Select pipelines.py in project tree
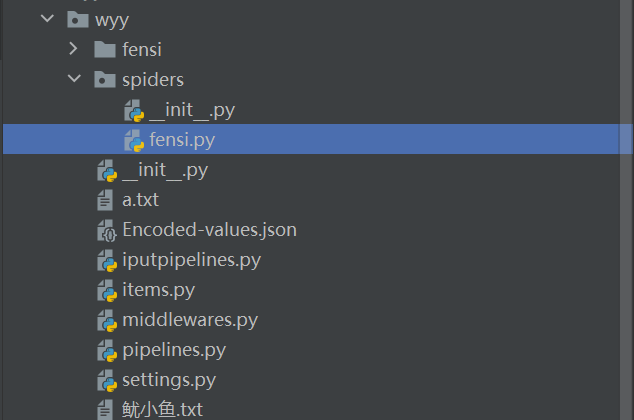 click(174, 350)
